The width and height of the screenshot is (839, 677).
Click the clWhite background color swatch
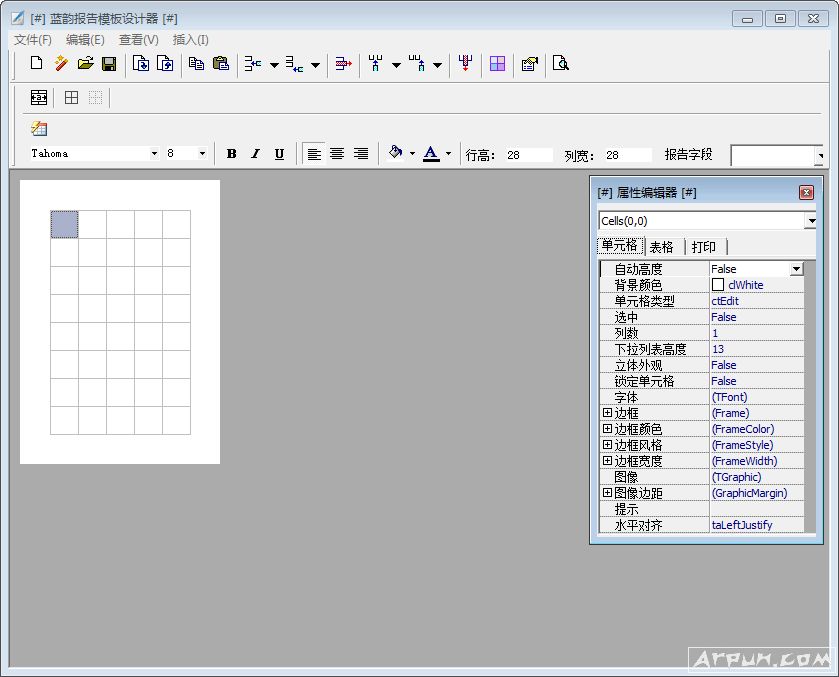718,285
